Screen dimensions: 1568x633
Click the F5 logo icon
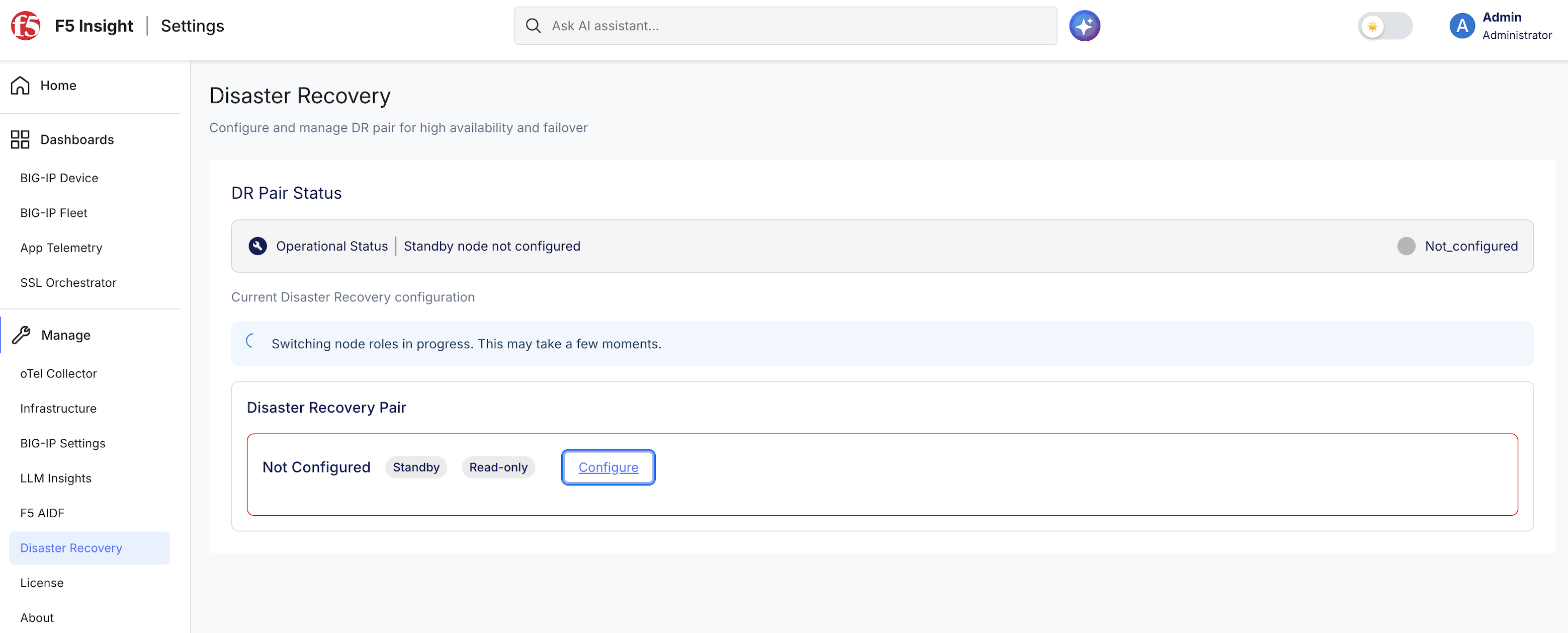point(26,26)
